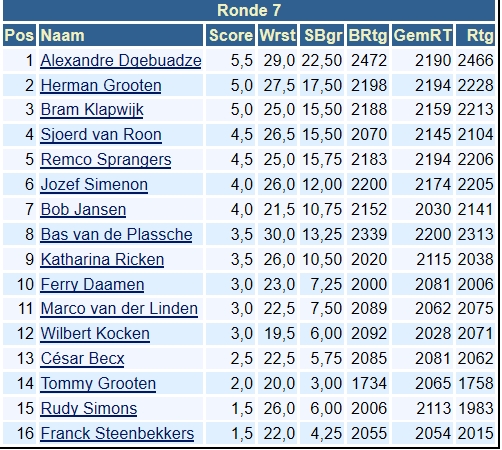Click Jozef Simenon link
Image resolution: width=502 pixels, height=450 pixels.
94,185
